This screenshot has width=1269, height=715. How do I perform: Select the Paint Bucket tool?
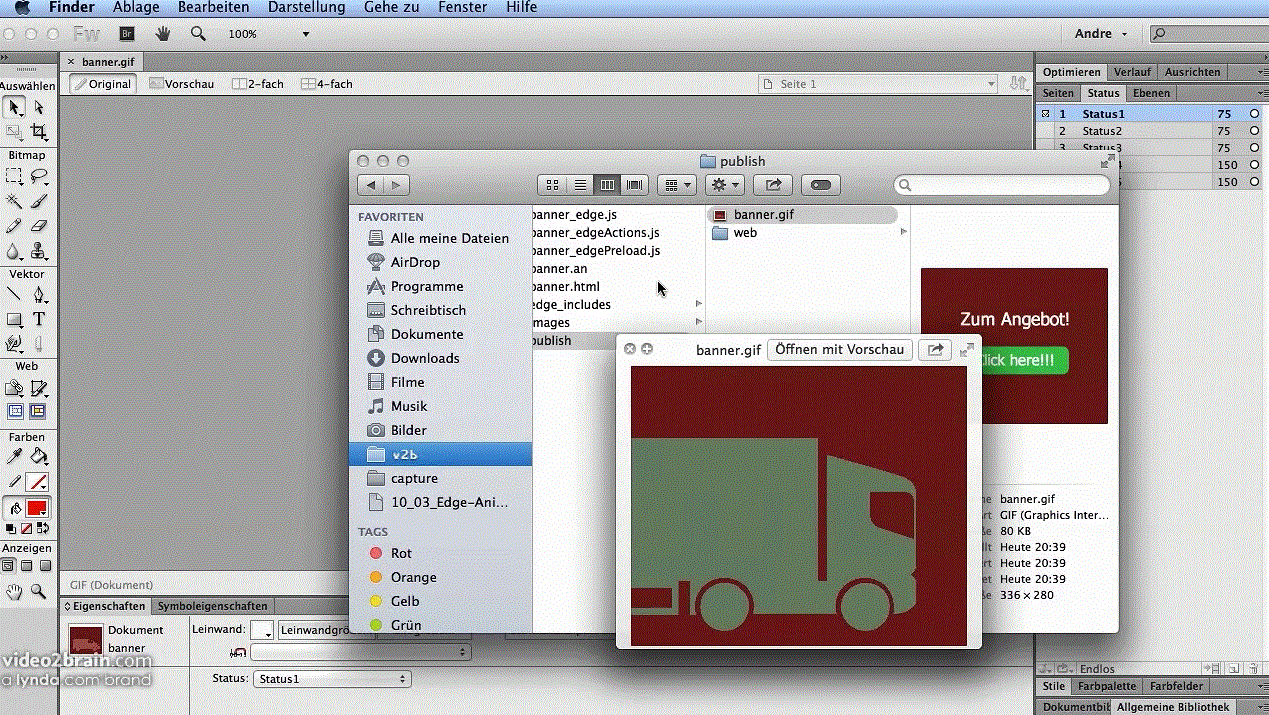[x=39, y=457]
